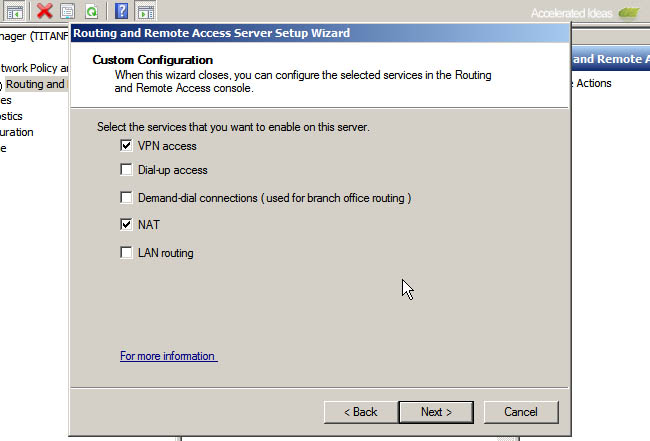The height and width of the screenshot is (441, 650).
Task: Select the tree item ending in 'stics'
Action: click(11, 116)
